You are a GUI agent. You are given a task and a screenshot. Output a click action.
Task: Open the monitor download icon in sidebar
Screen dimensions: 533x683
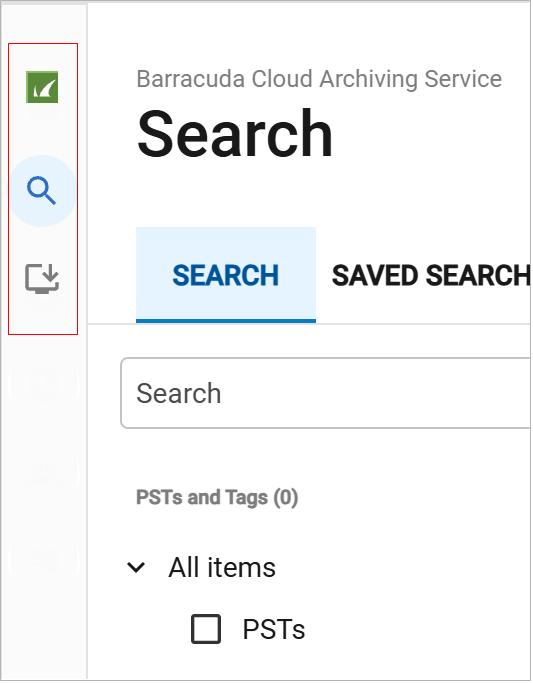tap(42, 279)
